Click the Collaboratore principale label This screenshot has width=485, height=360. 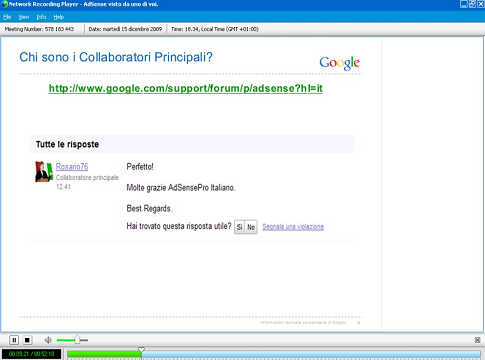[87, 177]
